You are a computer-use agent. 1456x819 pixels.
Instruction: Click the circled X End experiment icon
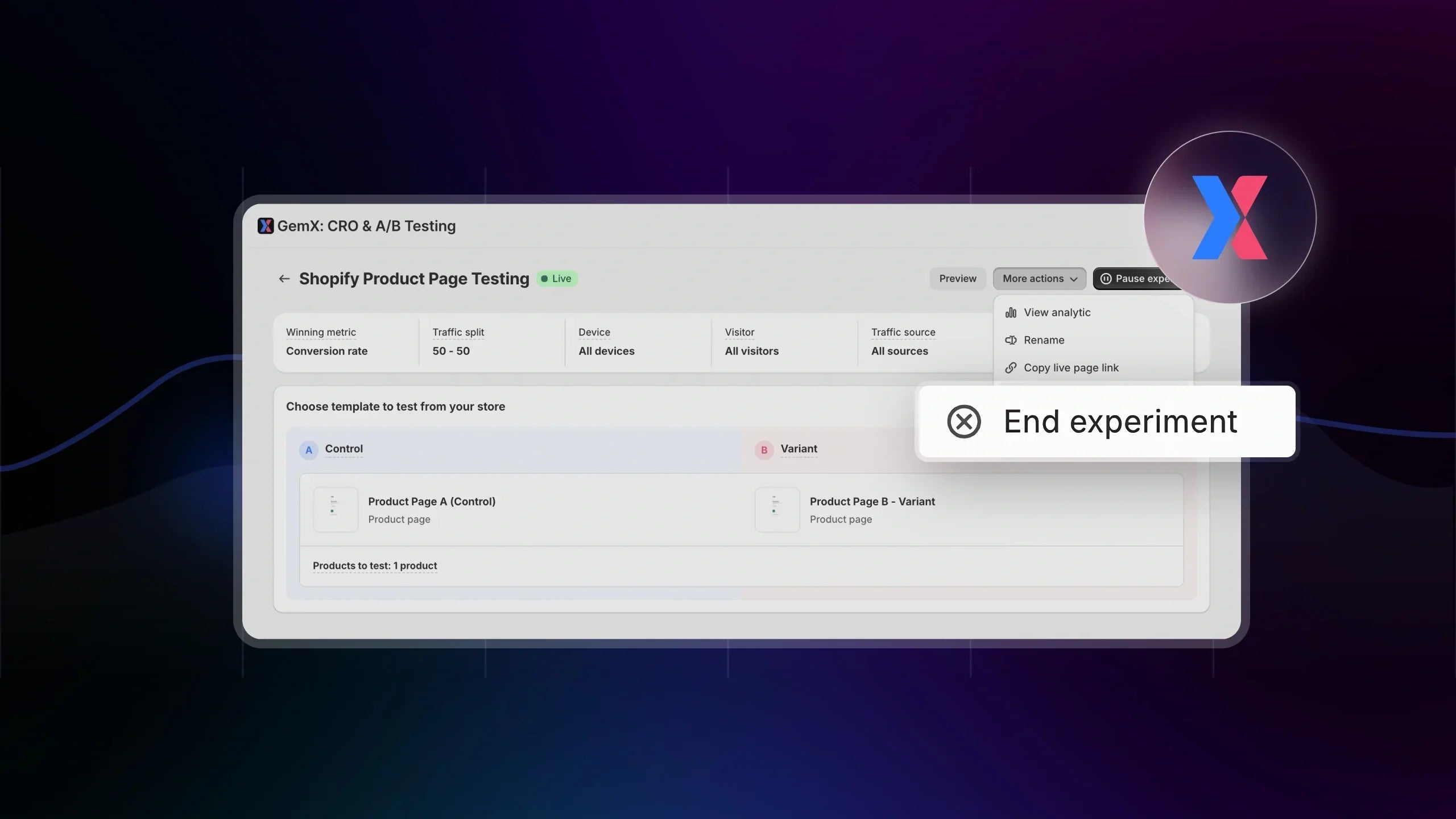click(x=964, y=421)
